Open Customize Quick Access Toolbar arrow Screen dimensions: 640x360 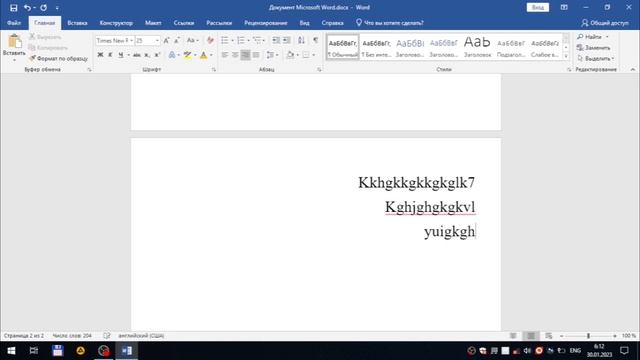click(57, 8)
